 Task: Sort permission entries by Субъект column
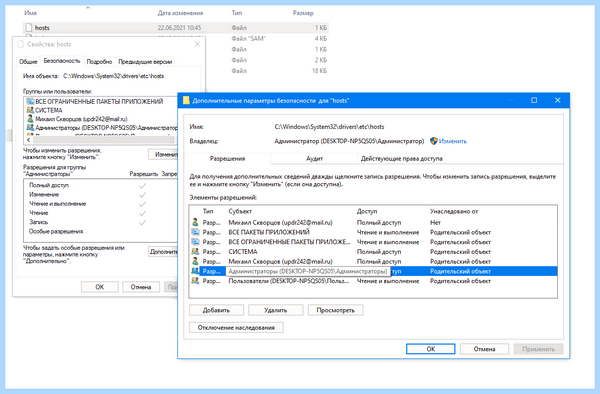pyautogui.click(x=240, y=211)
